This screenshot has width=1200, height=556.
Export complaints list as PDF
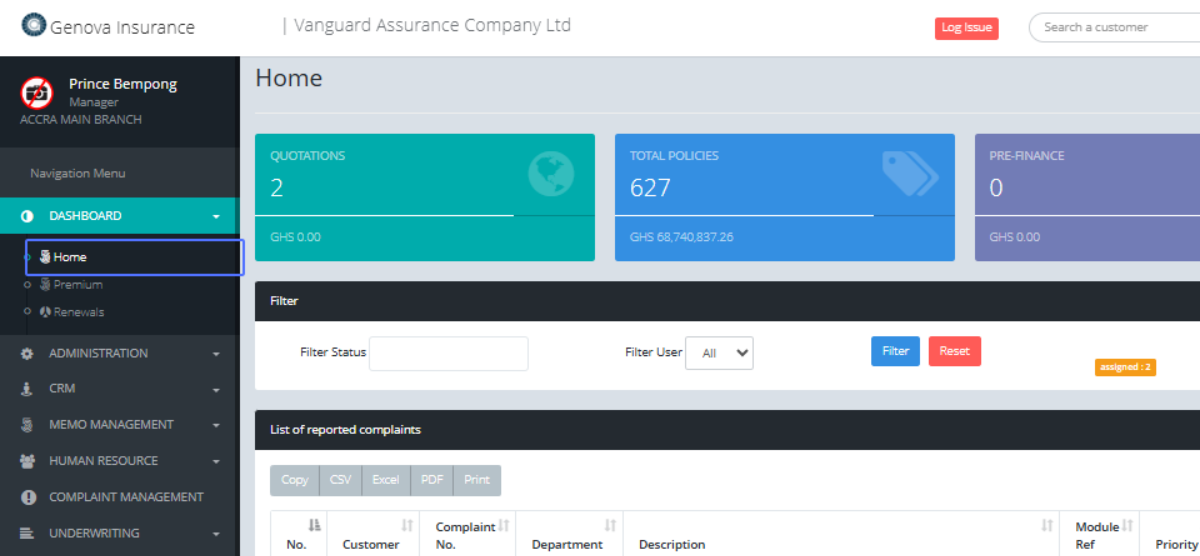coord(432,480)
